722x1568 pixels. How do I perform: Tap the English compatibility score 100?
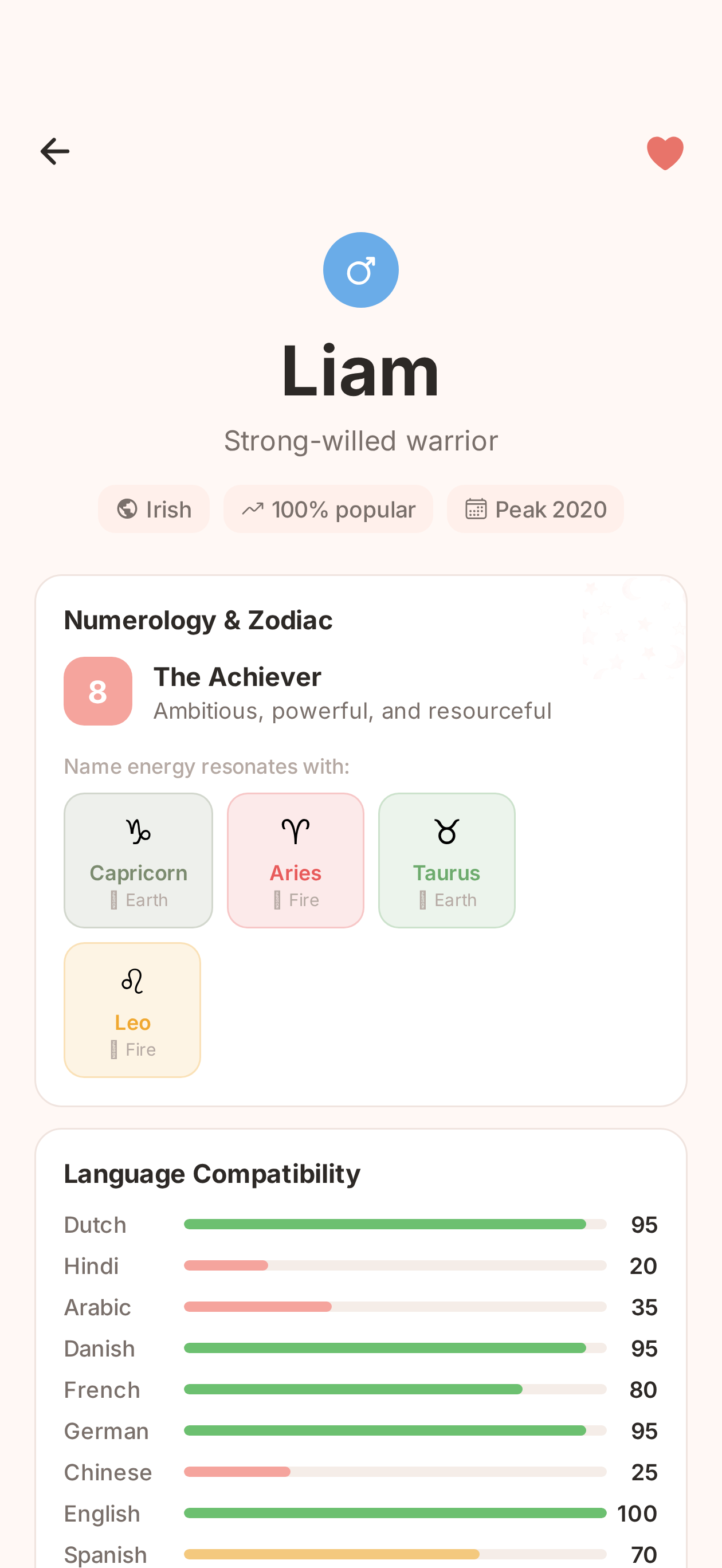(x=637, y=1513)
